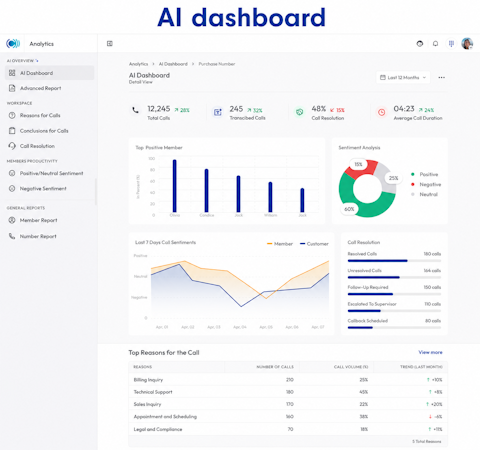The image size is (480, 450).
Task: Open the Last 12 Months date dropdown
Action: [403, 78]
